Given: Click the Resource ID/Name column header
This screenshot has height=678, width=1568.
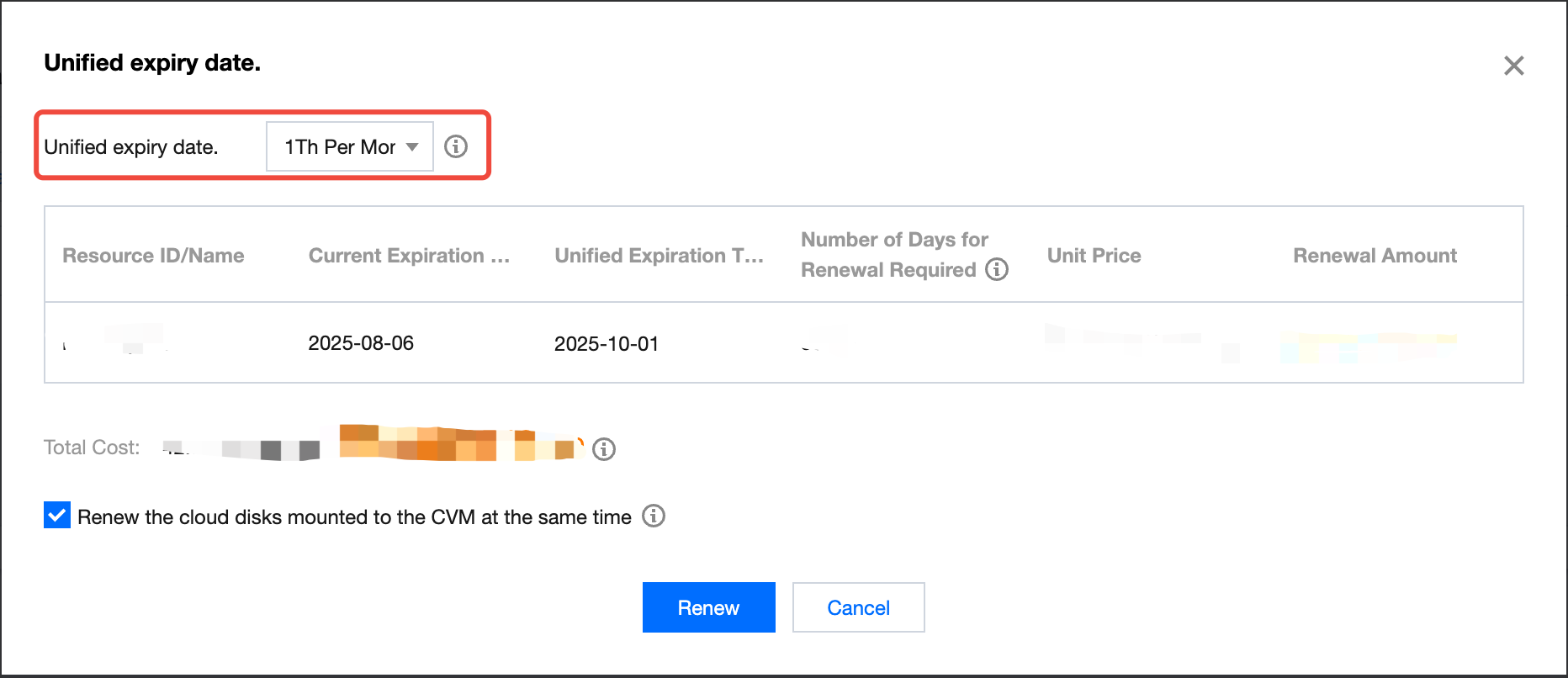Looking at the screenshot, I should point(153,256).
